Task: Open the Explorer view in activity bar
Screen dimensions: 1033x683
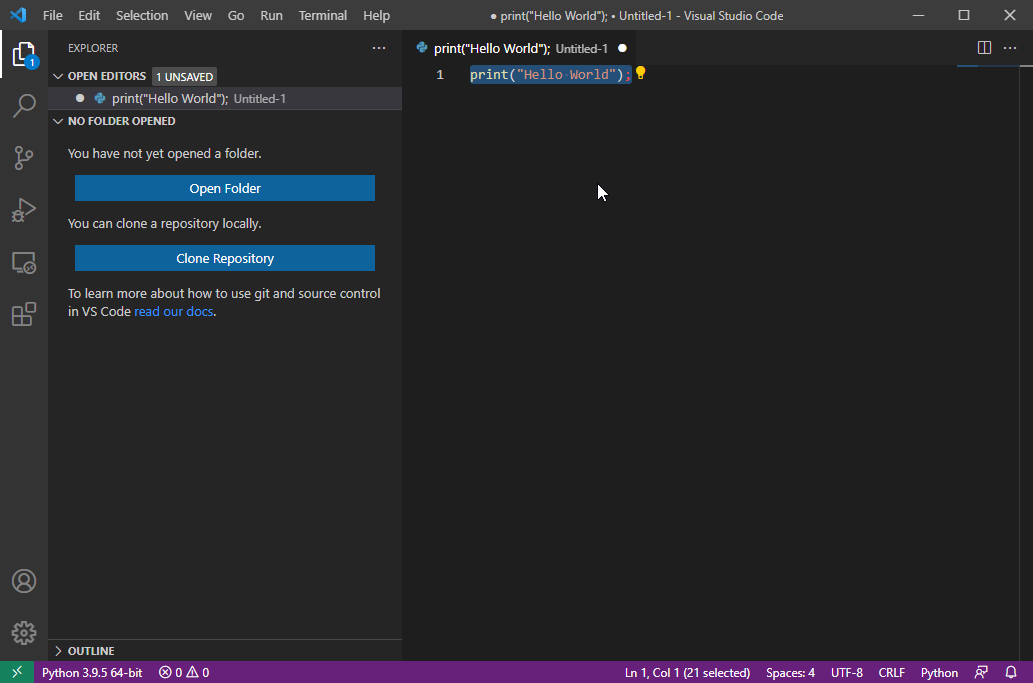Action: point(24,54)
